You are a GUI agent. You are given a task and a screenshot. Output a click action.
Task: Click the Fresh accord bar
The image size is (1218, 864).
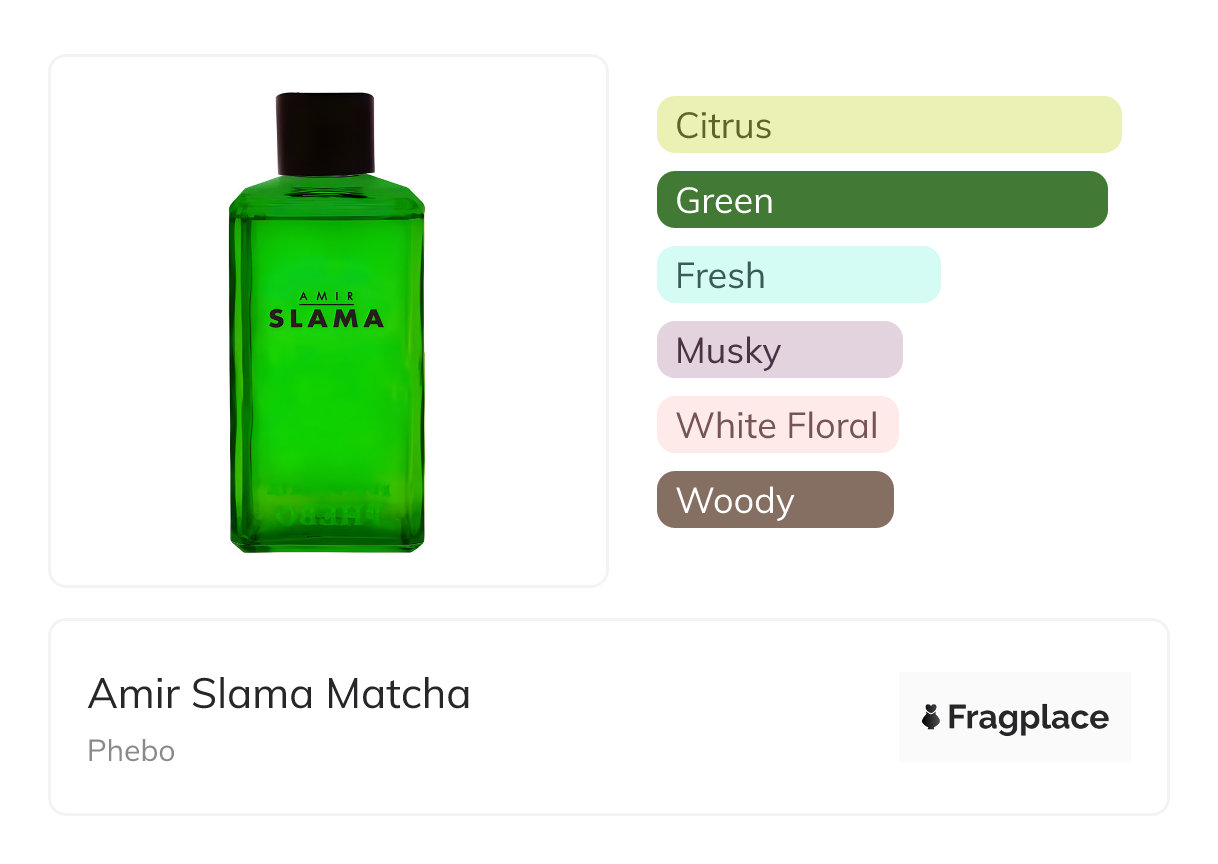(798, 275)
